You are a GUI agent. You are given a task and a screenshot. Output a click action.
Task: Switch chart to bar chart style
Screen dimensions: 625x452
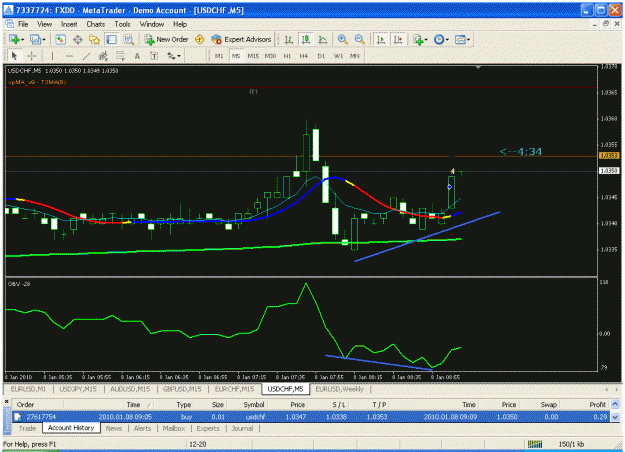[x=289, y=39]
